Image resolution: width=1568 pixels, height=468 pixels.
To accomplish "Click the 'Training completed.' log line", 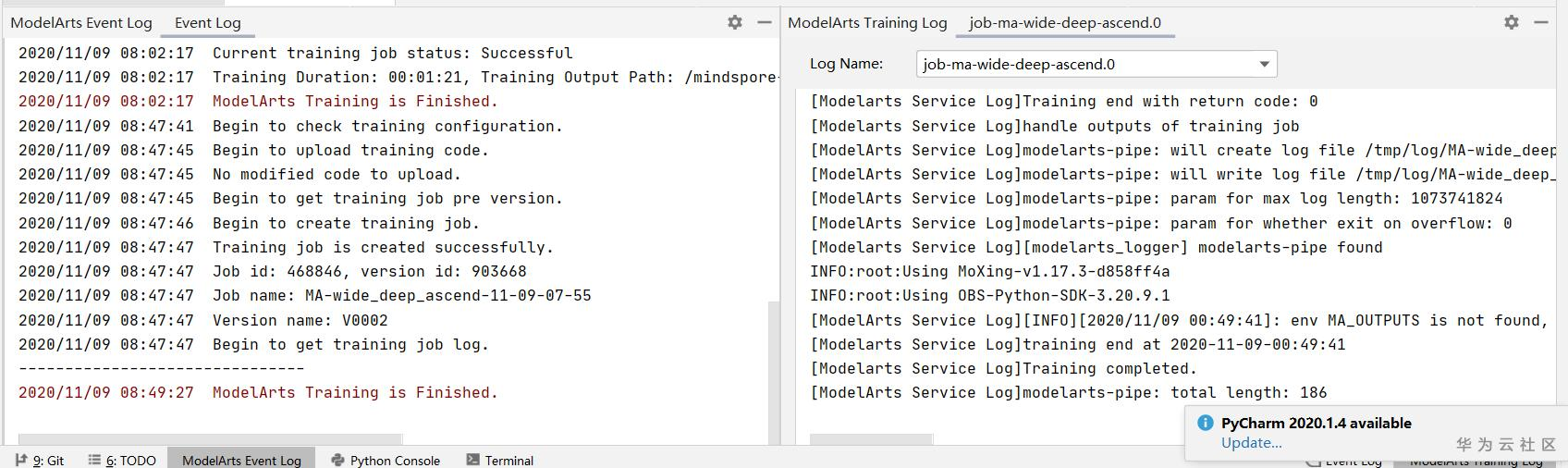I will click(1003, 368).
